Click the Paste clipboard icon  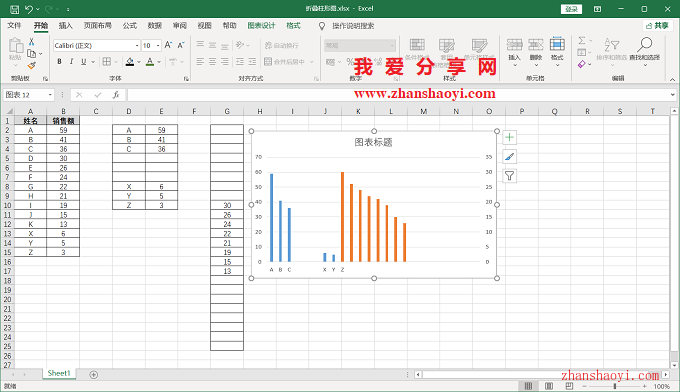click(x=16, y=46)
